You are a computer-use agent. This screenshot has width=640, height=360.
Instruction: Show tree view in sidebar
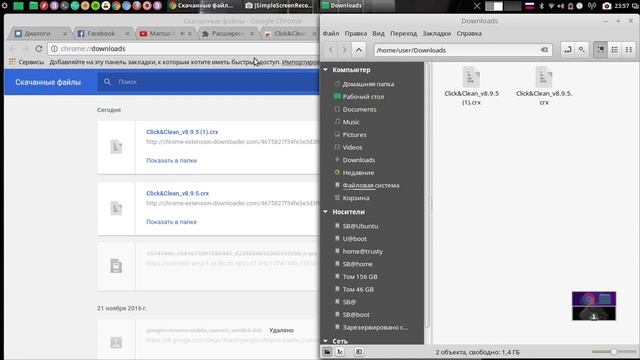point(340,351)
